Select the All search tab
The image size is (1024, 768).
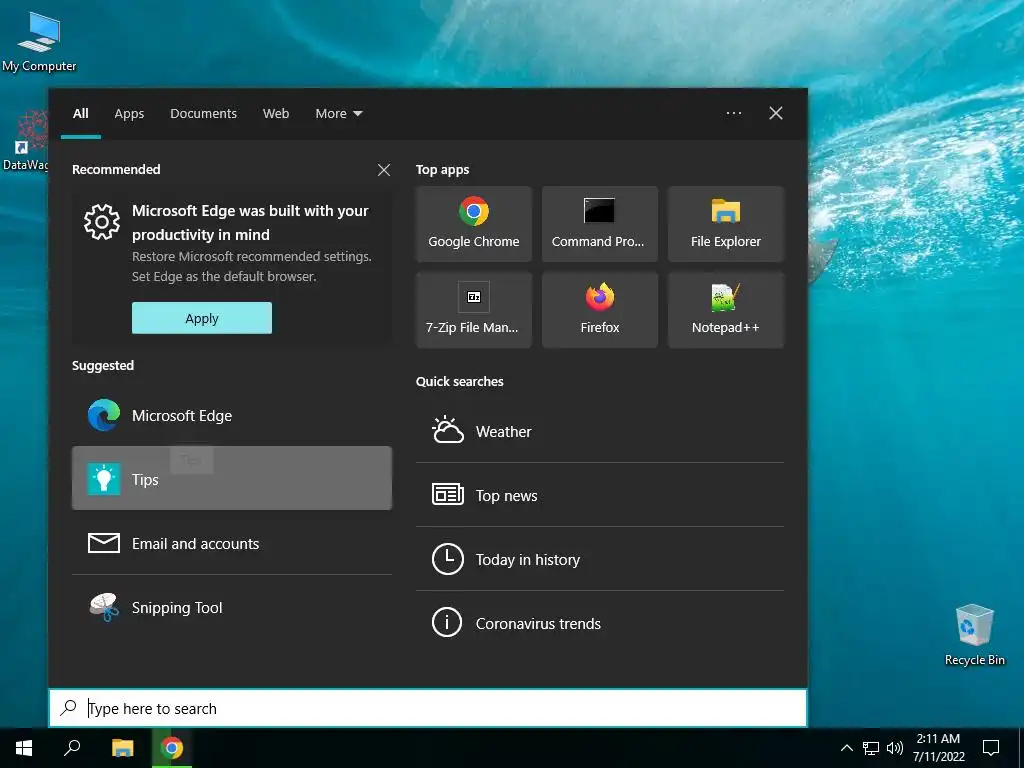(80, 114)
